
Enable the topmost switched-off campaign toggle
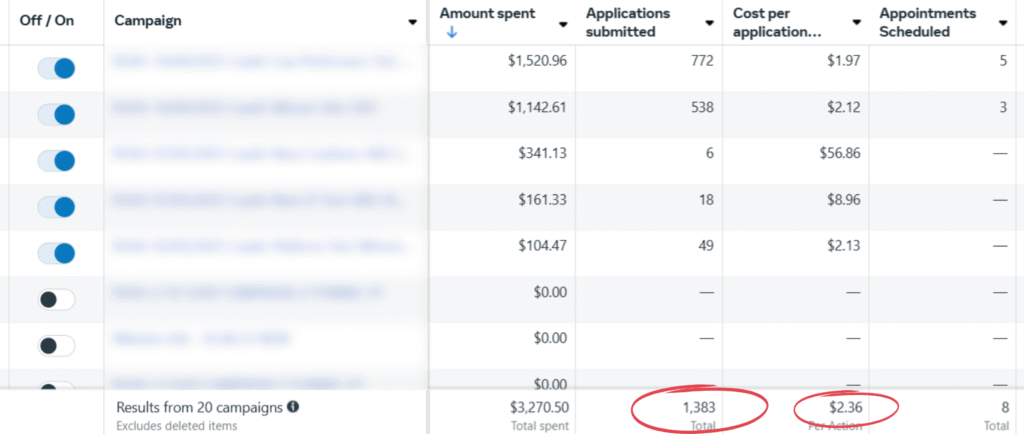pyautogui.click(x=57, y=299)
